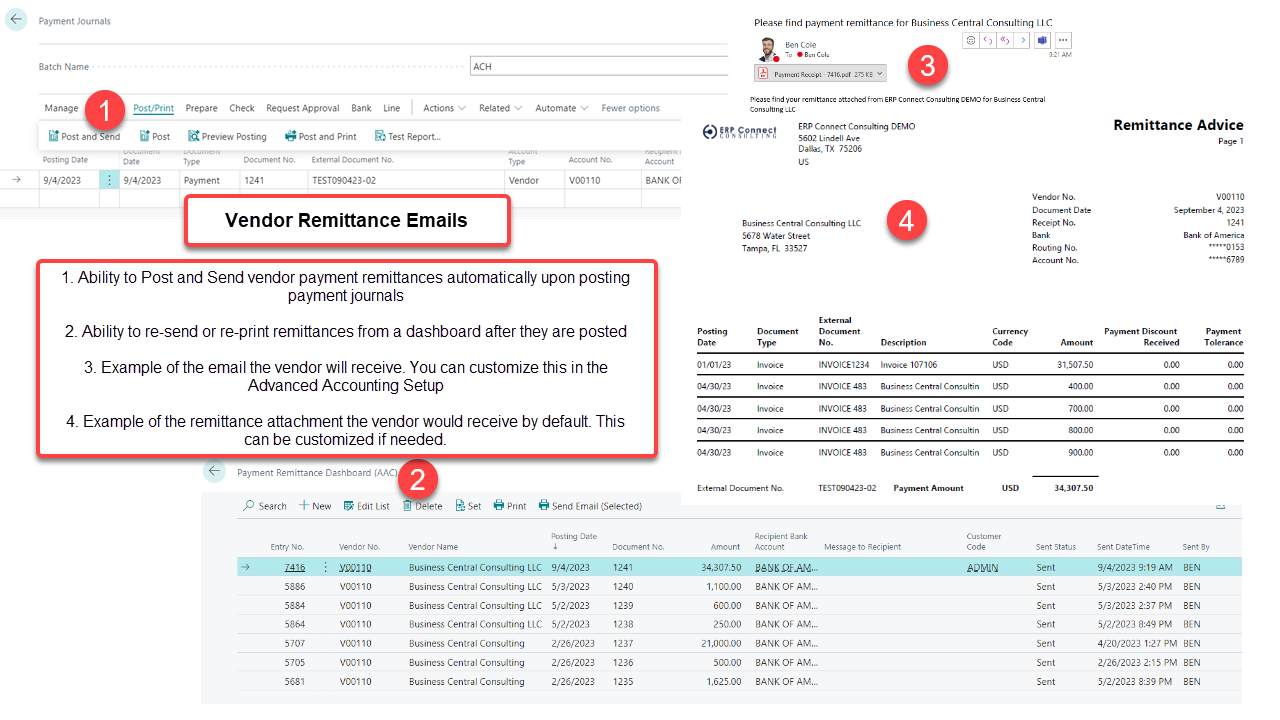Screen dimensions: 1280x720
Task: Delete the selected remittance entry
Action: (422, 506)
